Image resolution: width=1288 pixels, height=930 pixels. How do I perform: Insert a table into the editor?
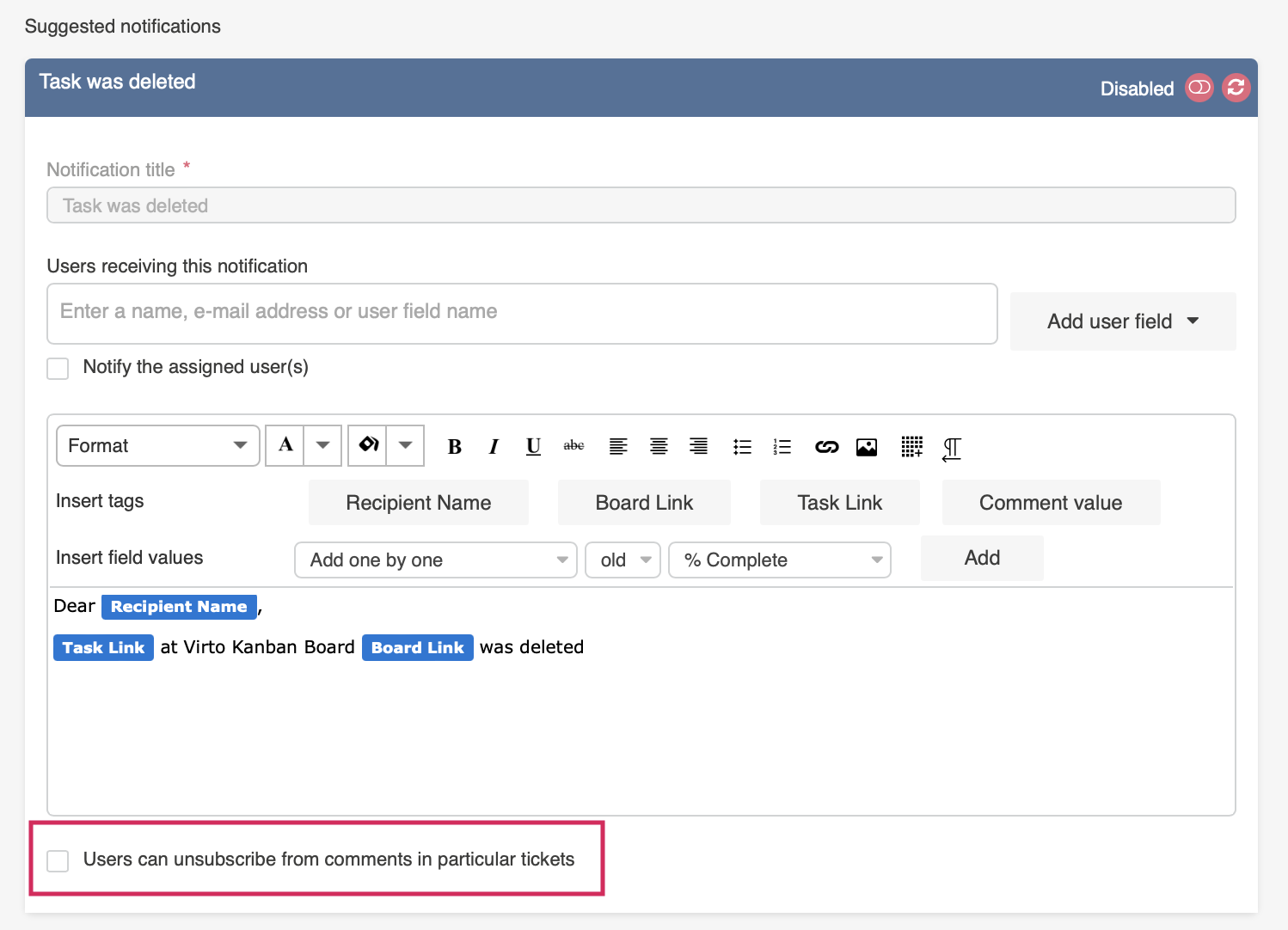[911, 446]
